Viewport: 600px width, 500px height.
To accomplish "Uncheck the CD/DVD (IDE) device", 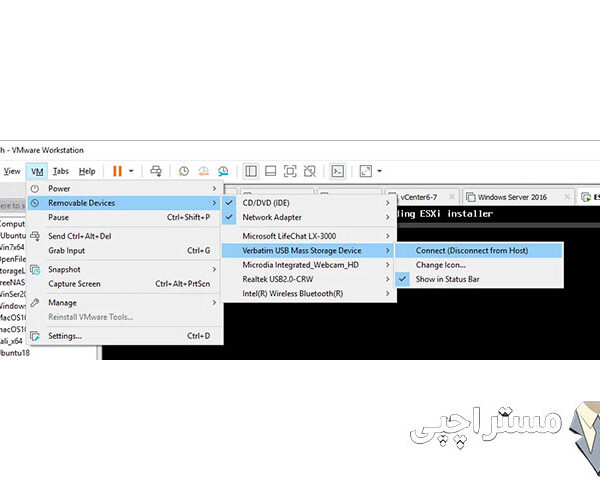I will click(229, 203).
